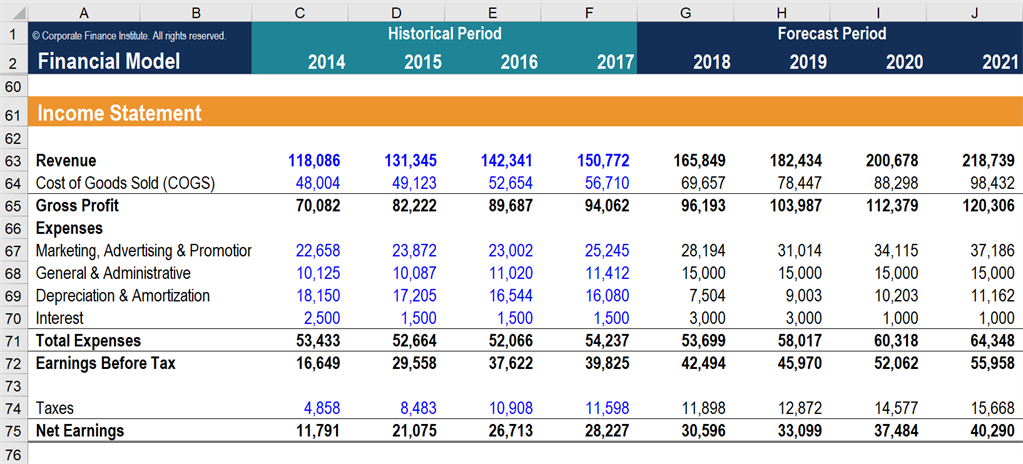Select 2015 Taxes value 8,483
The width and height of the screenshot is (1023, 464).
pyautogui.click(x=411, y=408)
